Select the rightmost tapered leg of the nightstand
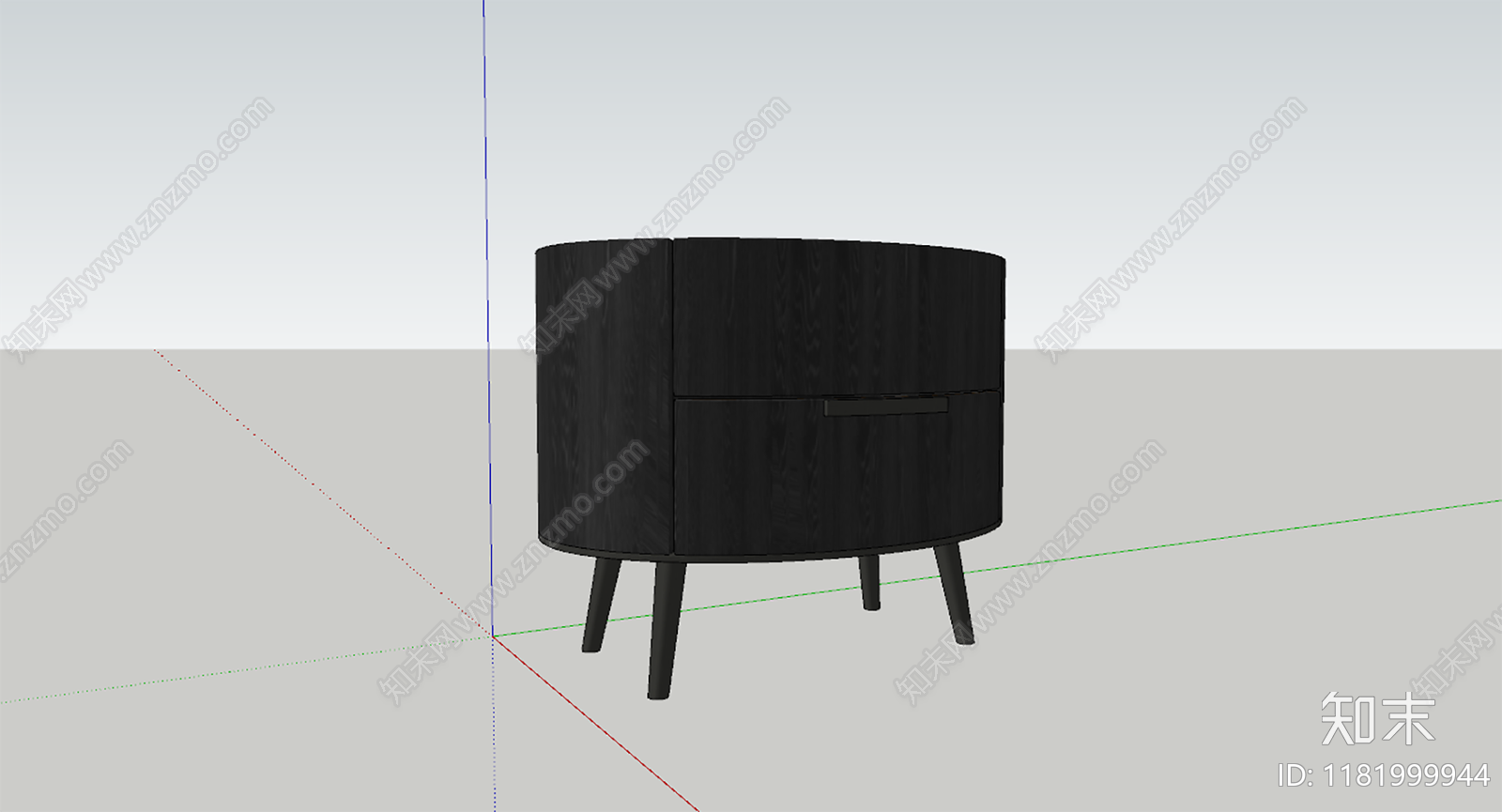 (953, 593)
